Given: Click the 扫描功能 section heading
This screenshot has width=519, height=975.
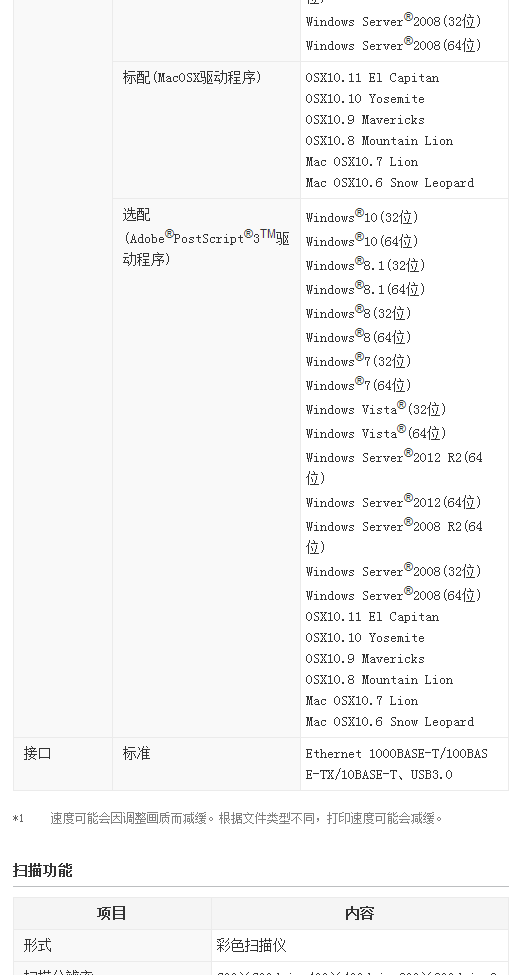Looking at the screenshot, I should pyautogui.click(x=43, y=871).
